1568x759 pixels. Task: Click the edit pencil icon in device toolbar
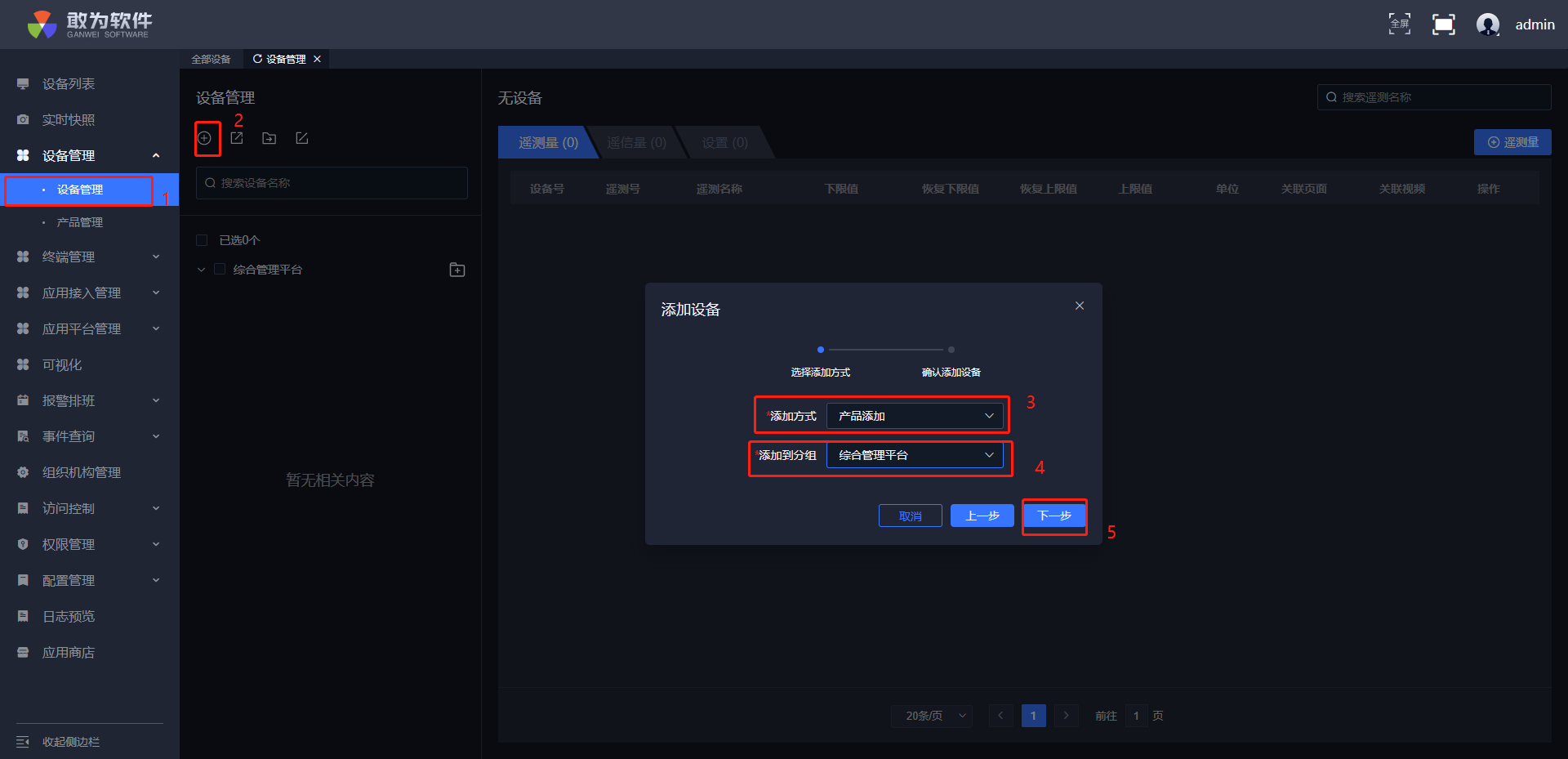pos(301,138)
